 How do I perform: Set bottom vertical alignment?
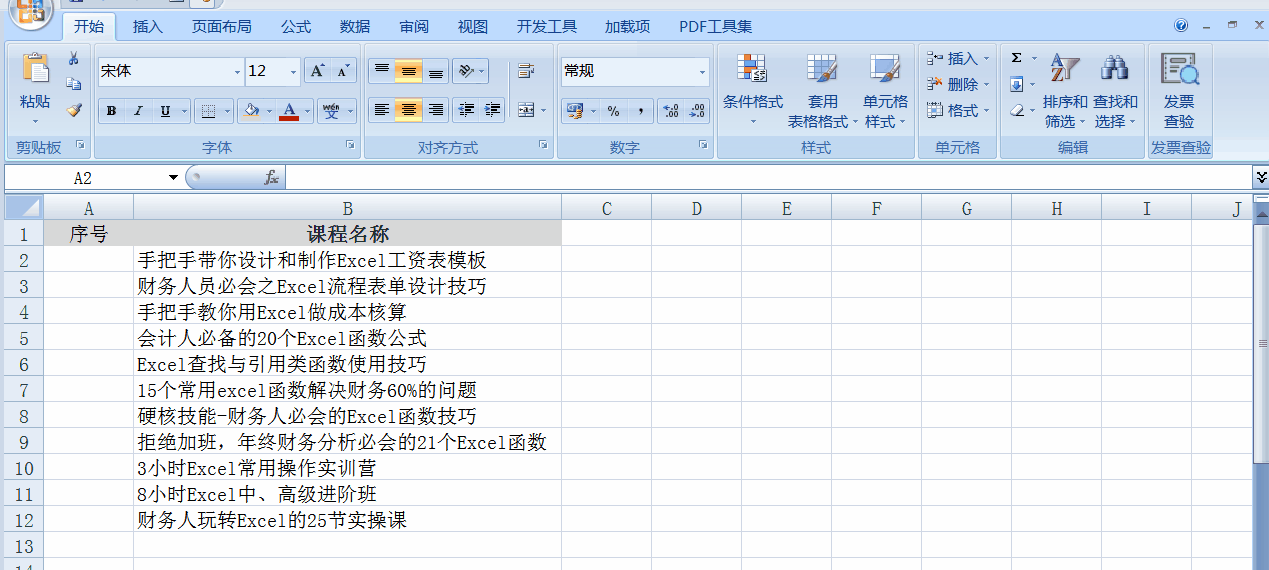coord(436,71)
